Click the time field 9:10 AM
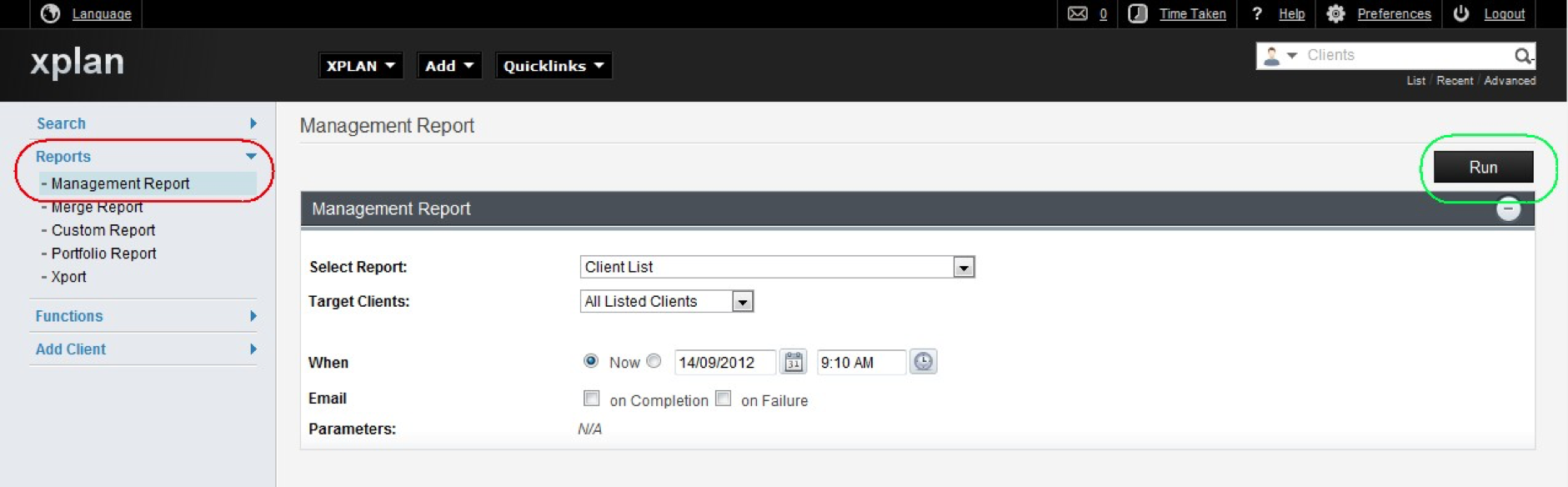This screenshot has height=487, width=1568. 861,362
